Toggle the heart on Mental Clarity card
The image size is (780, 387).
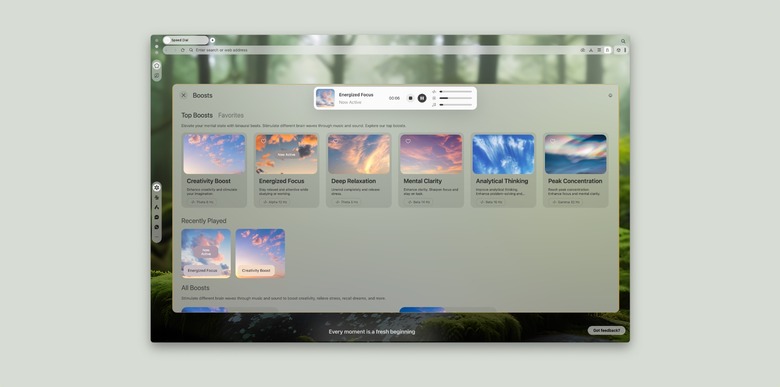[408, 141]
